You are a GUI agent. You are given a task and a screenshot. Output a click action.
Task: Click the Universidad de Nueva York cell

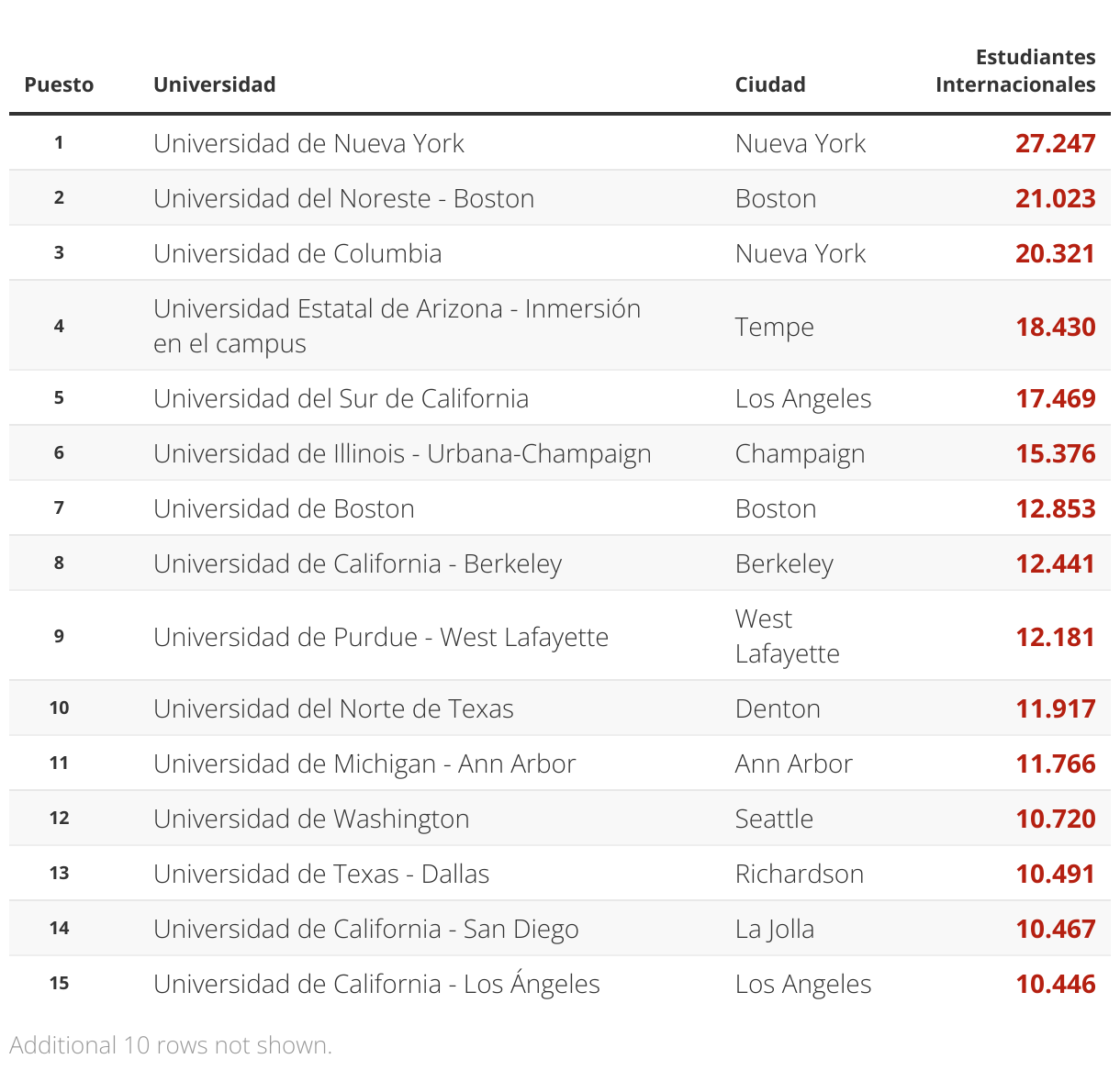(308, 143)
